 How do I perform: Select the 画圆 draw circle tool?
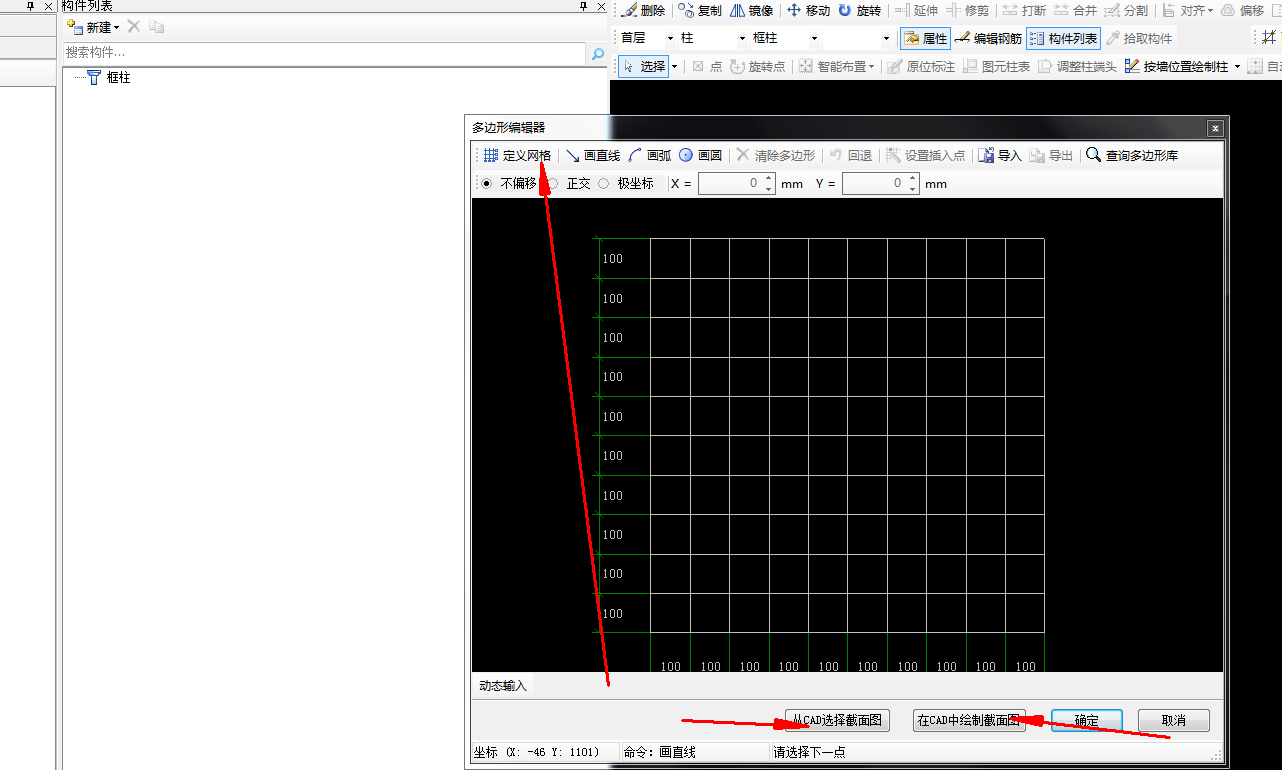tap(701, 156)
